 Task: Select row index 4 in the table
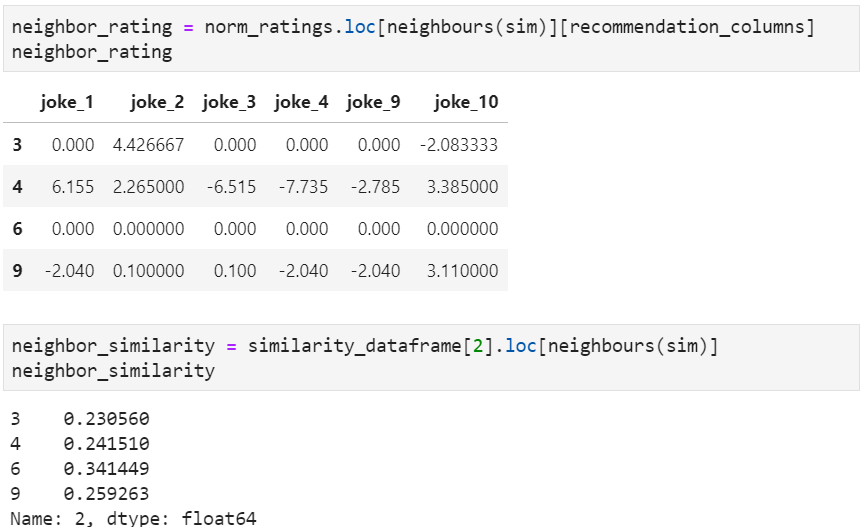tap(18, 187)
